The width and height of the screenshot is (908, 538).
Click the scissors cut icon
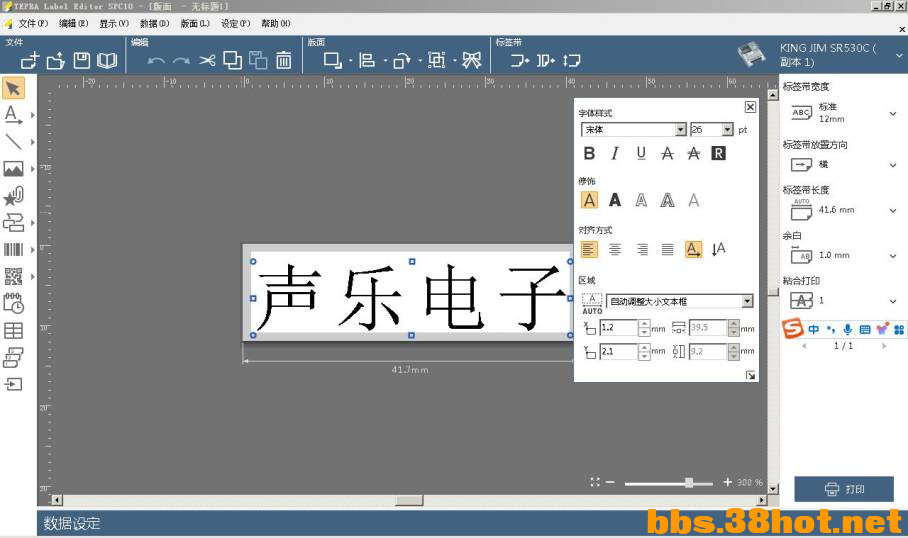point(207,61)
